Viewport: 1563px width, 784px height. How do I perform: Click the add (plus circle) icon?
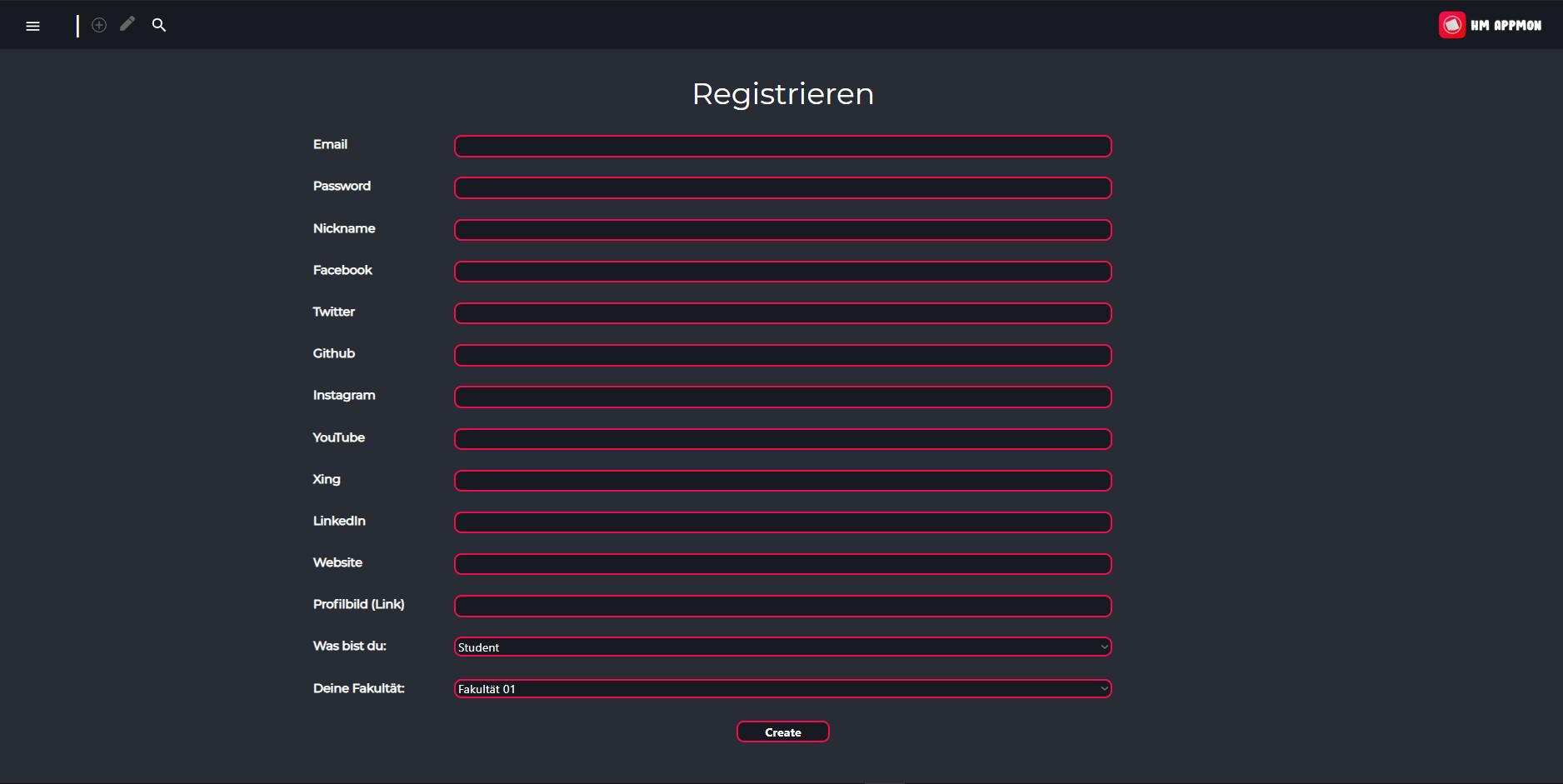click(99, 25)
